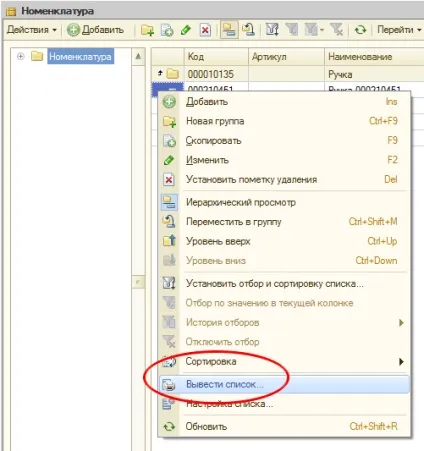The height and width of the screenshot is (451, 424).
Task: Click the copy icon beside Скопировать
Action: [169, 141]
